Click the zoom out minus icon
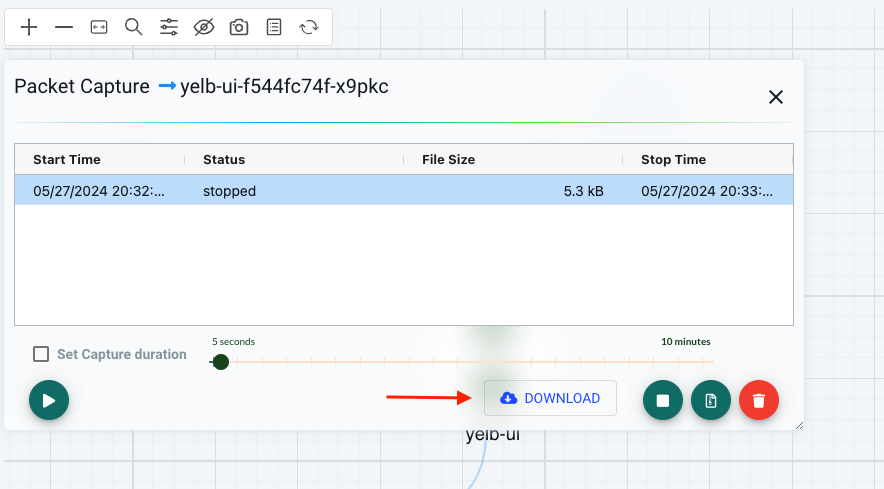 [64, 27]
